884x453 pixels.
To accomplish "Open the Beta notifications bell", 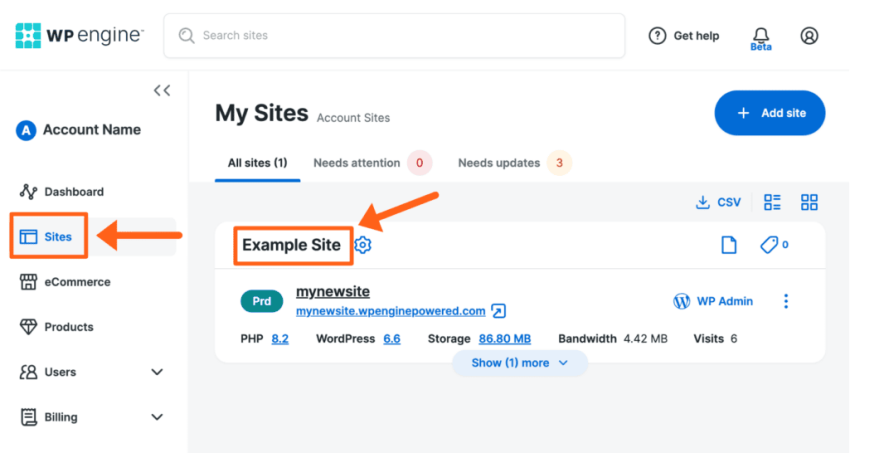I will (761, 38).
